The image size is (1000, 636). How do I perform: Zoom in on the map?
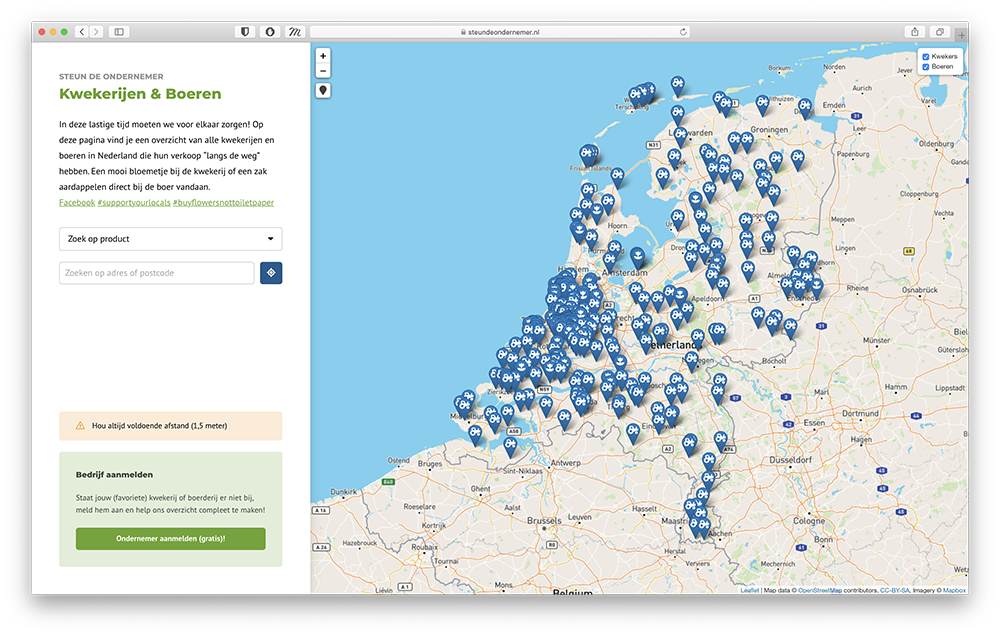click(x=323, y=56)
